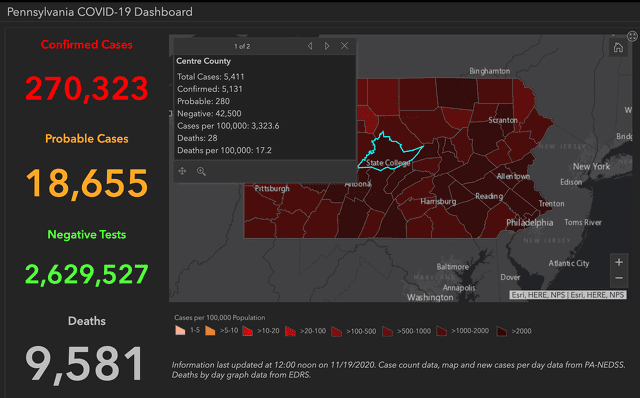
Task: Click the 'Centre County' popup title
Action: (203, 61)
